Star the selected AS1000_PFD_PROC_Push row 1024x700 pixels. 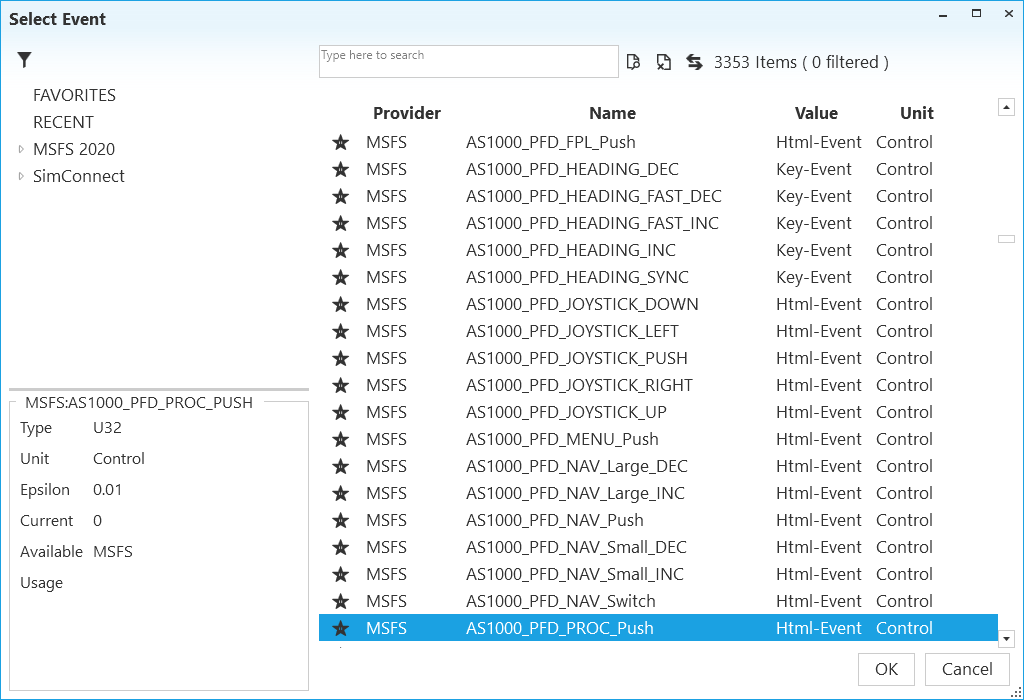(x=340, y=628)
